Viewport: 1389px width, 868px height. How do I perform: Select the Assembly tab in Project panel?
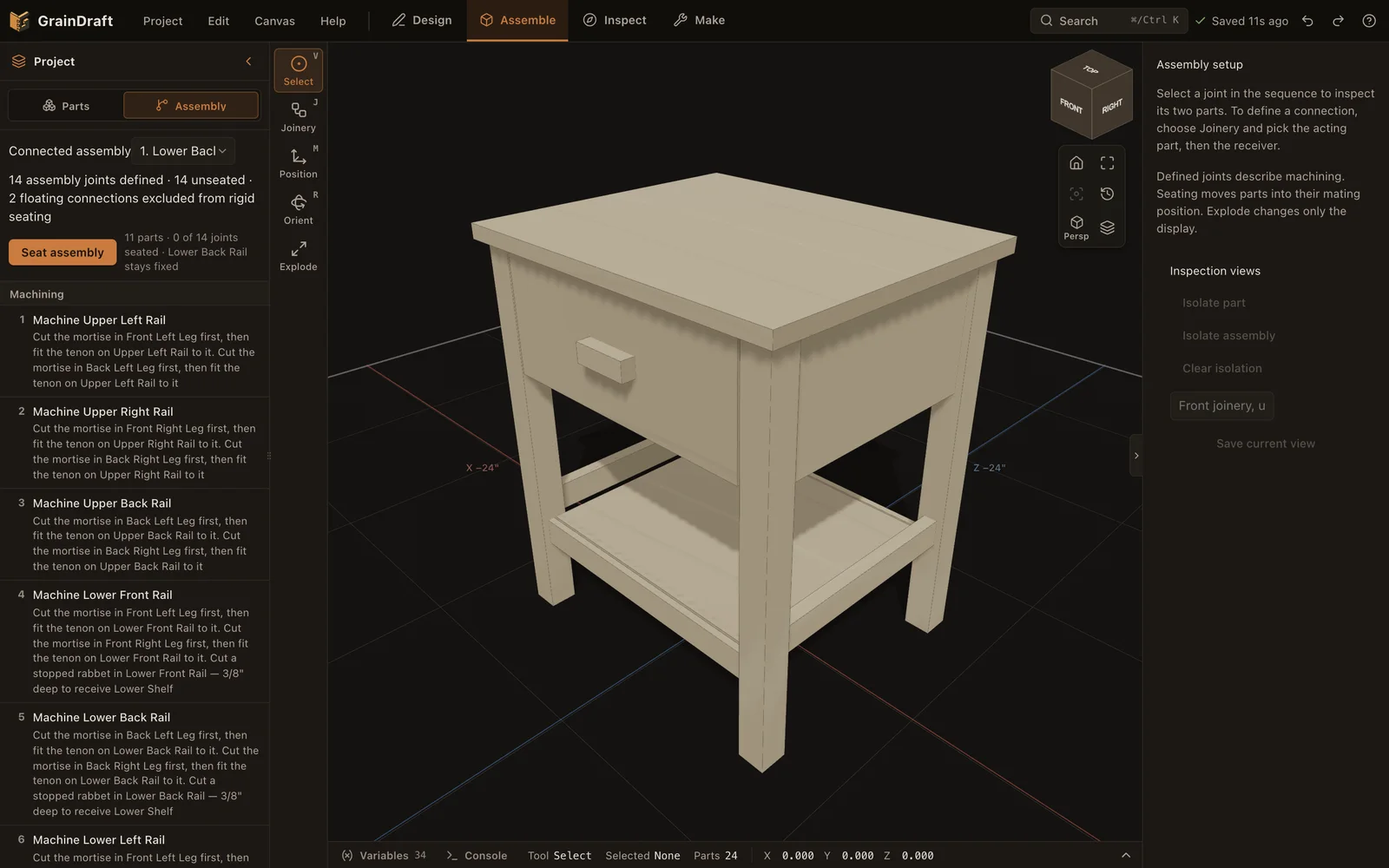[191, 106]
